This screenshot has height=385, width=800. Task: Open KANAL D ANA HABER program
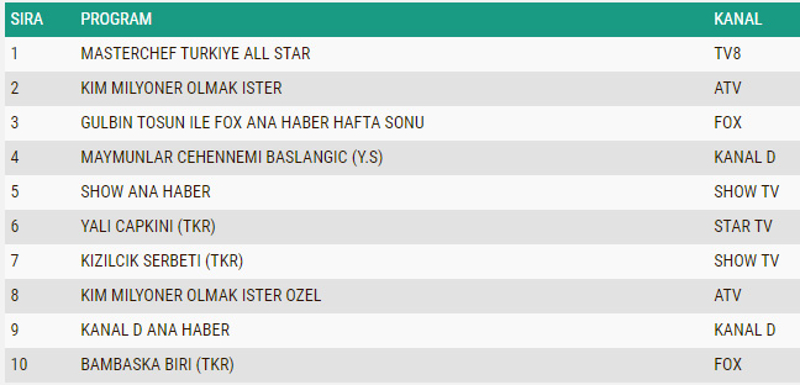click(155, 330)
